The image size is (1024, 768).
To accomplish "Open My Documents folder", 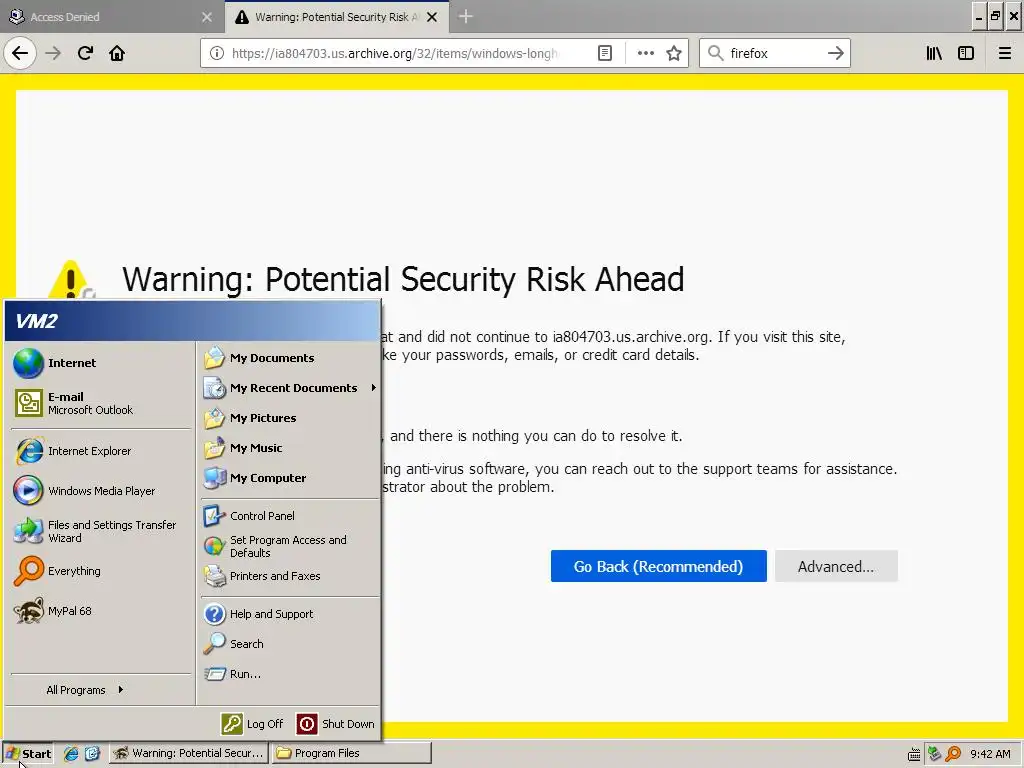I will click(x=290, y=358).
